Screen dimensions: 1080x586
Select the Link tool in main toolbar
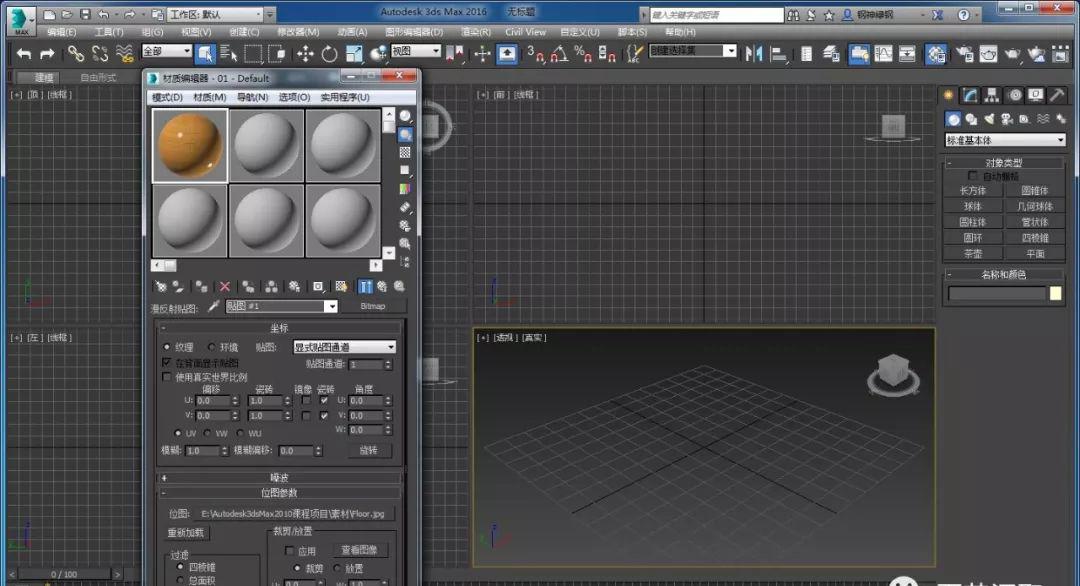click(76, 54)
